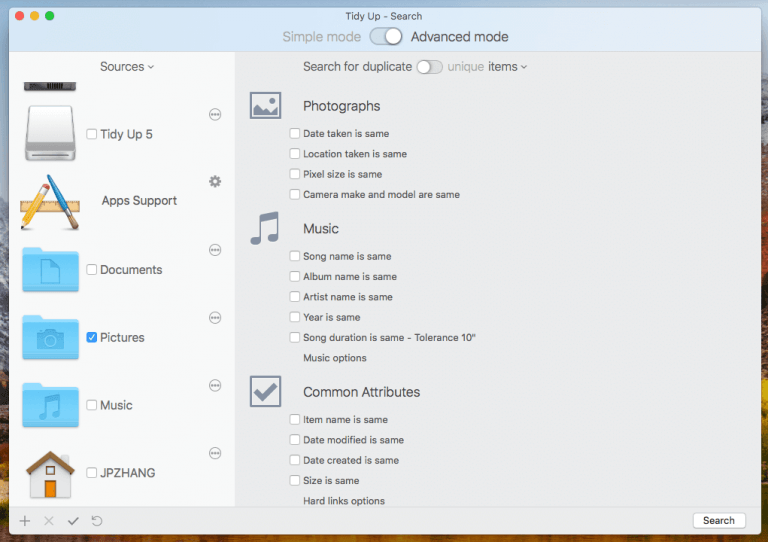Open options circle for JPZHANG source

215,453
